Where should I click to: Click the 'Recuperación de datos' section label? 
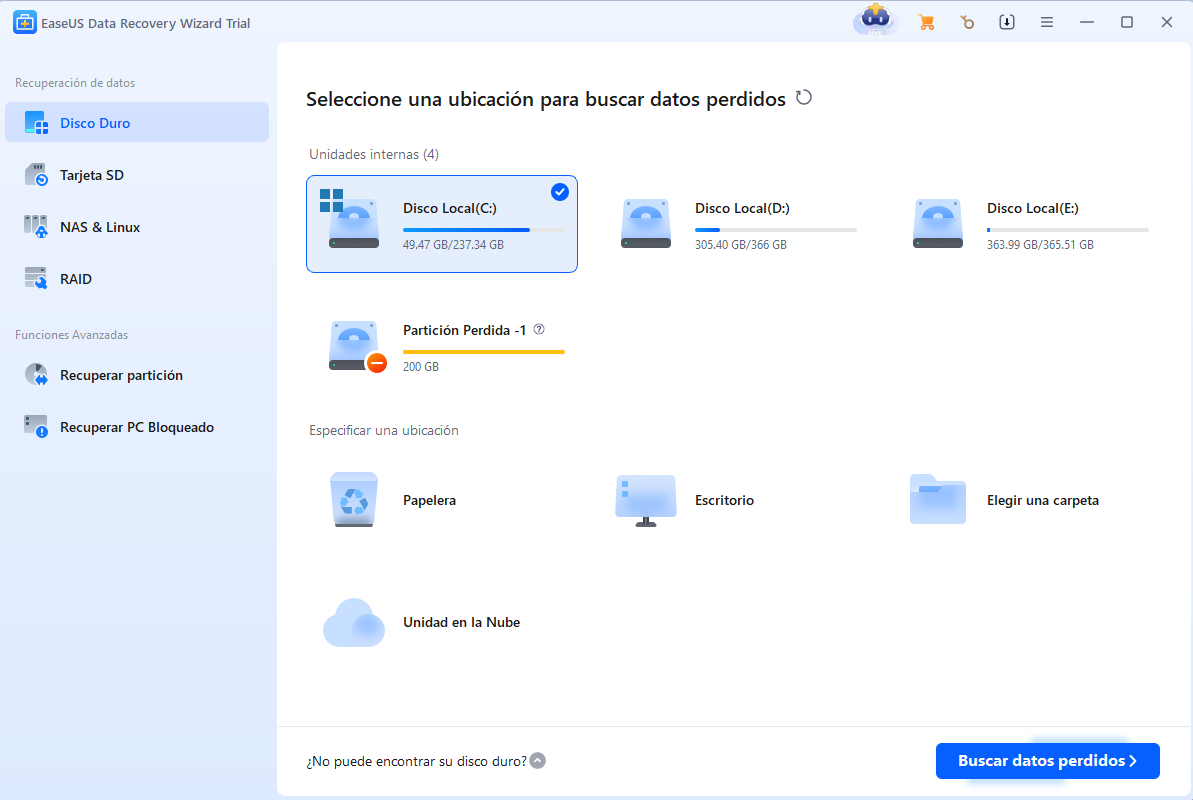75,82
